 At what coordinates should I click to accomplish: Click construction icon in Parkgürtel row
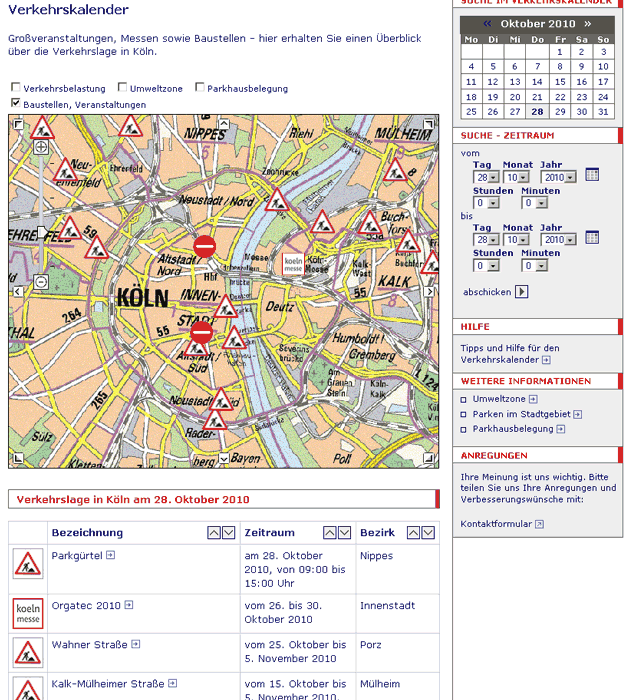pos(28,563)
